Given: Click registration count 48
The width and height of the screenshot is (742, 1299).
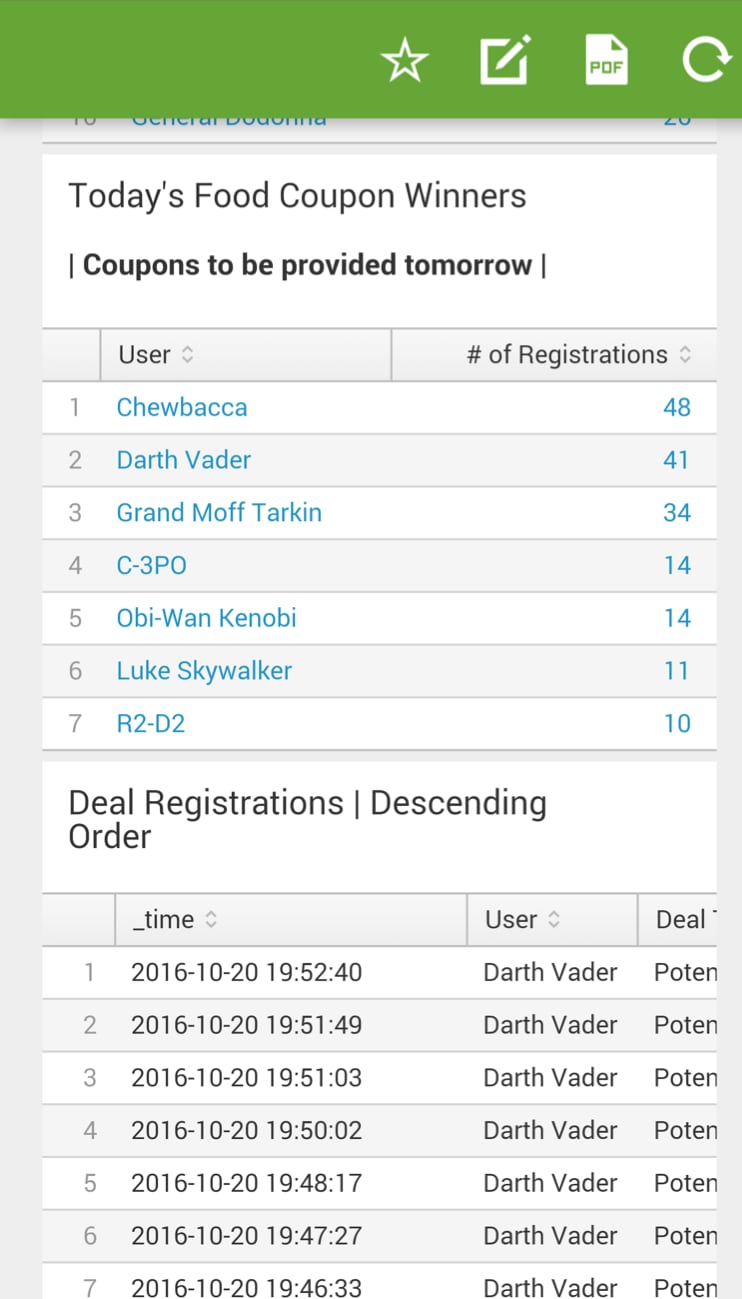Looking at the screenshot, I should 677,408.
